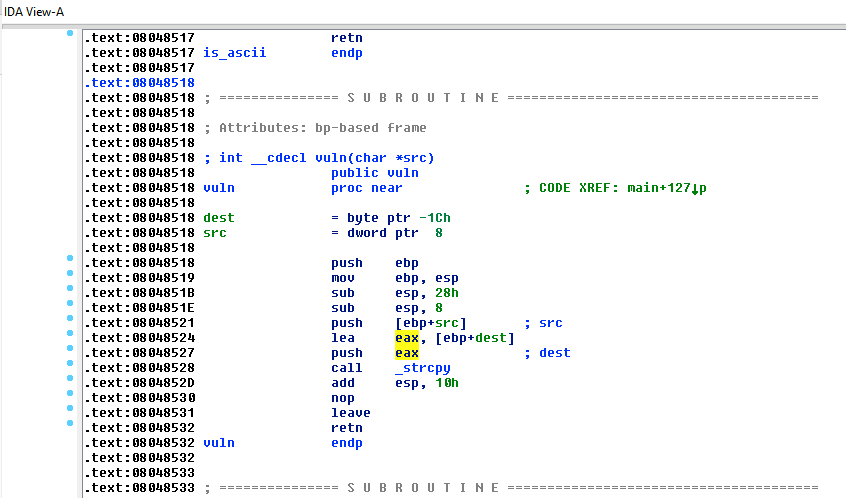Click the '; src' comment on push line

coord(543,323)
